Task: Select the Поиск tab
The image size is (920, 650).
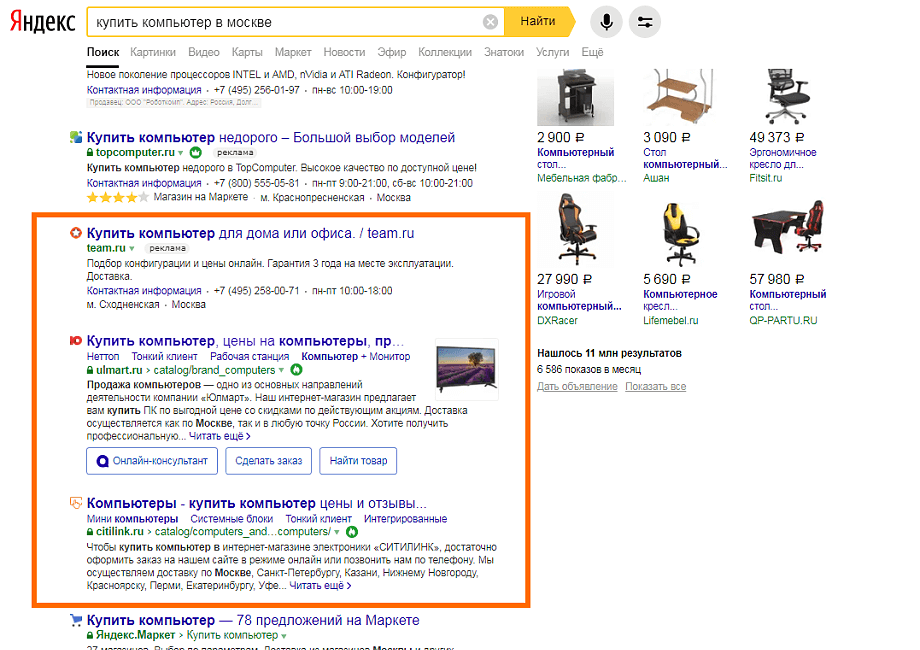Action: [x=103, y=52]
